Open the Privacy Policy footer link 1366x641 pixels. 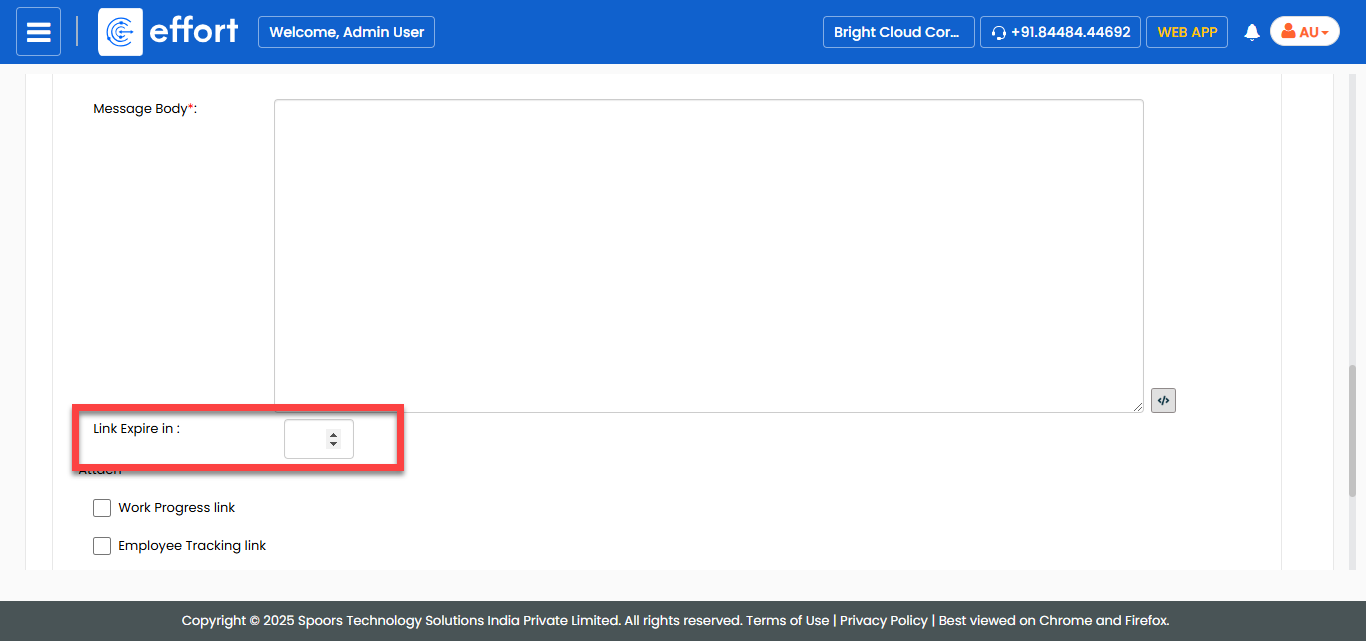[x=883, y=621]
